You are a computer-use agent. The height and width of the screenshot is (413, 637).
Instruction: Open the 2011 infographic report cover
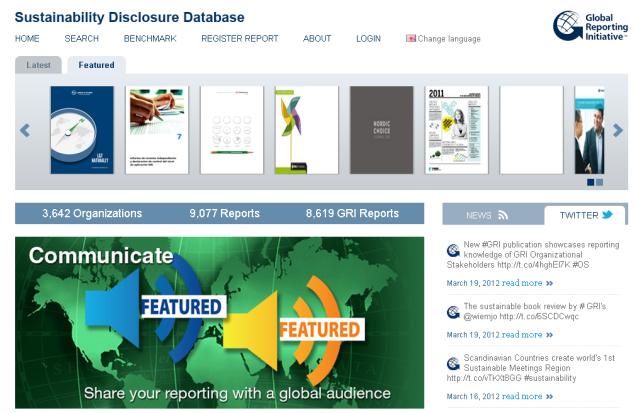coord(456,130)
